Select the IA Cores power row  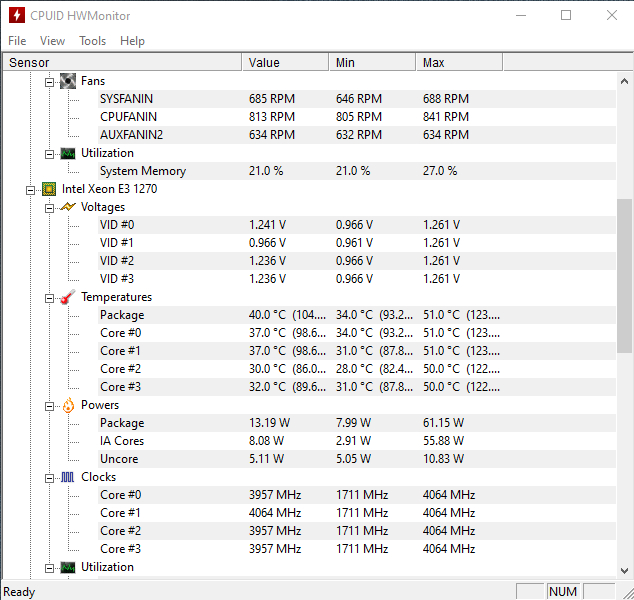[x=357, y=441]
